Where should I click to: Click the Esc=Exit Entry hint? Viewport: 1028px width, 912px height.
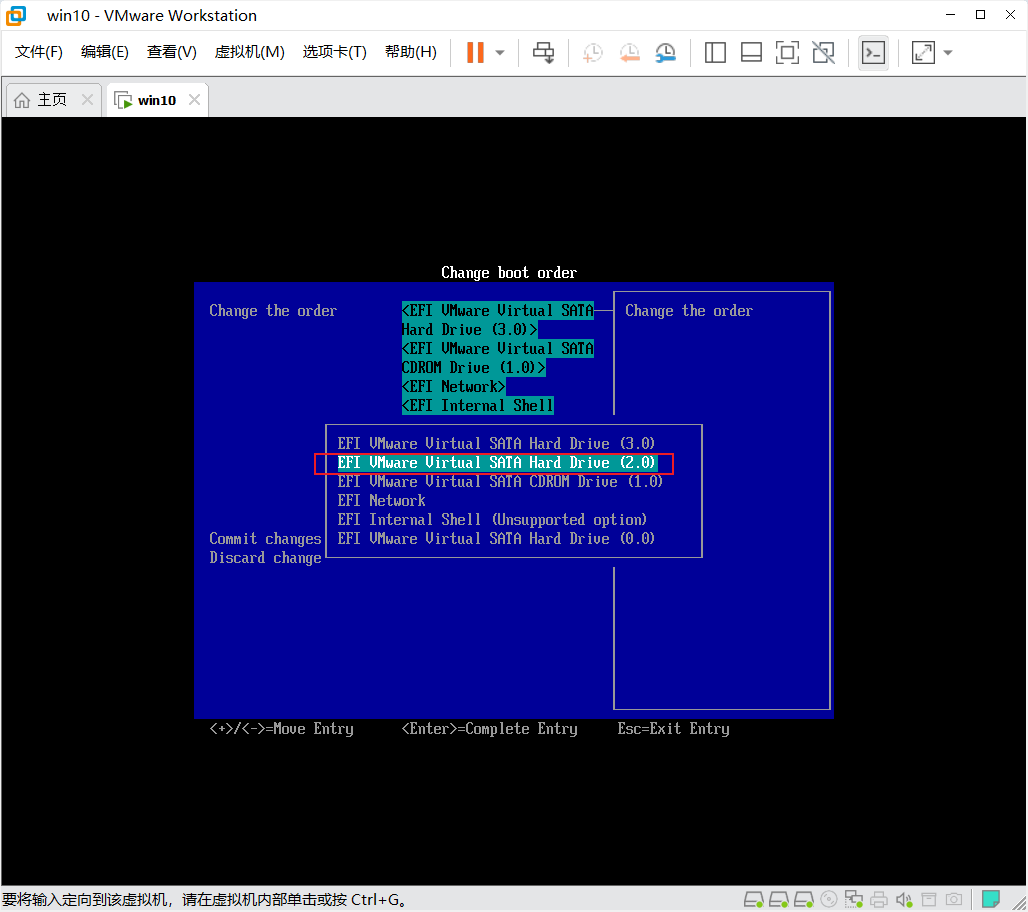[x=673, y=729]
